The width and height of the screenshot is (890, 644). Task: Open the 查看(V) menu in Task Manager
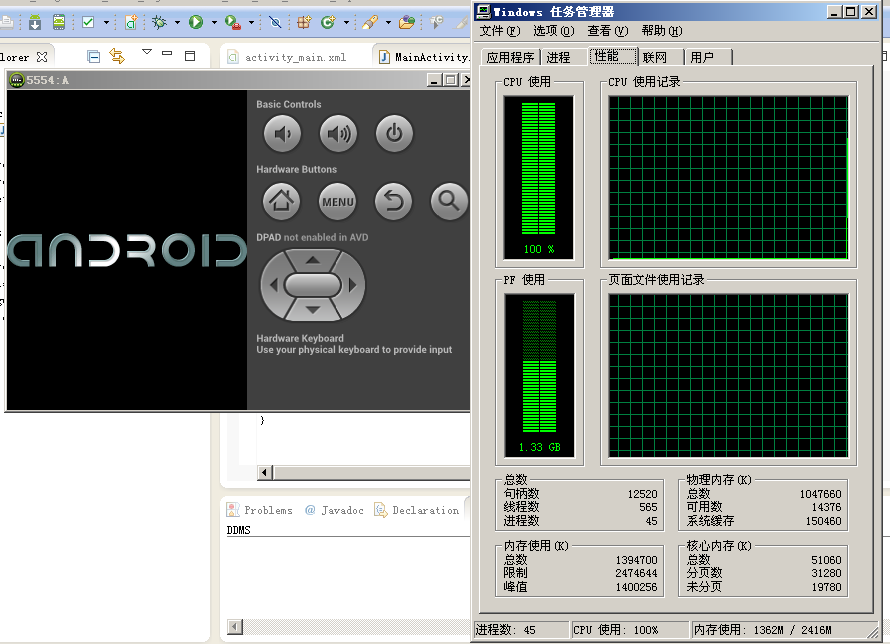pyautogui.click(x=607, y=31)
